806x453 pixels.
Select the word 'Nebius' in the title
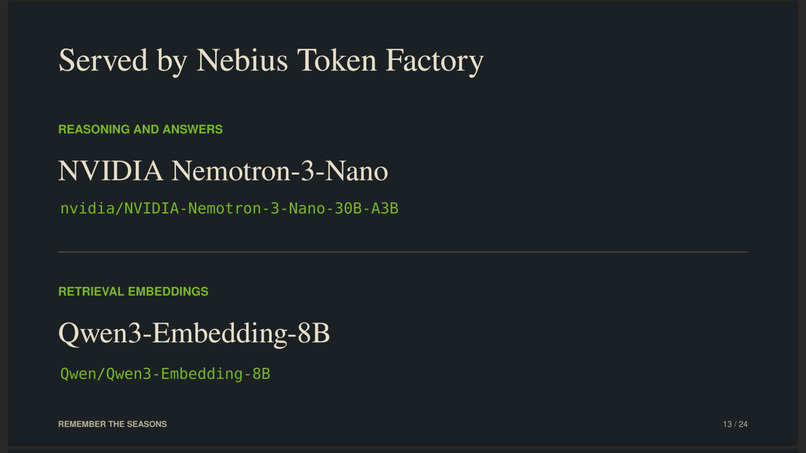click(242, 60)
